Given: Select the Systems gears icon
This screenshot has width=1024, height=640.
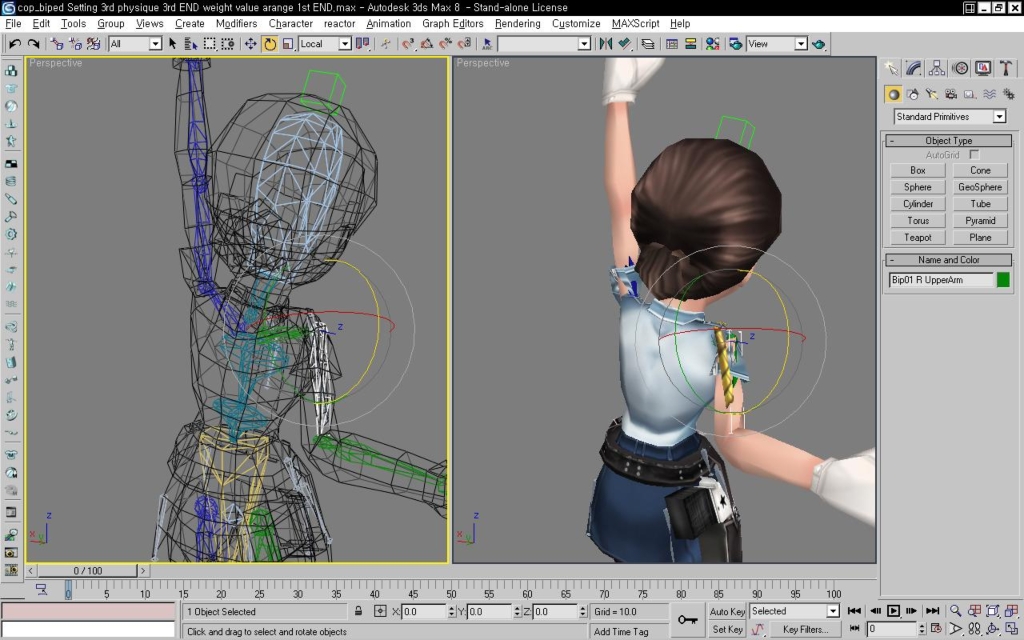Looking at the screenshot, I should click(x=1008, y=94).
